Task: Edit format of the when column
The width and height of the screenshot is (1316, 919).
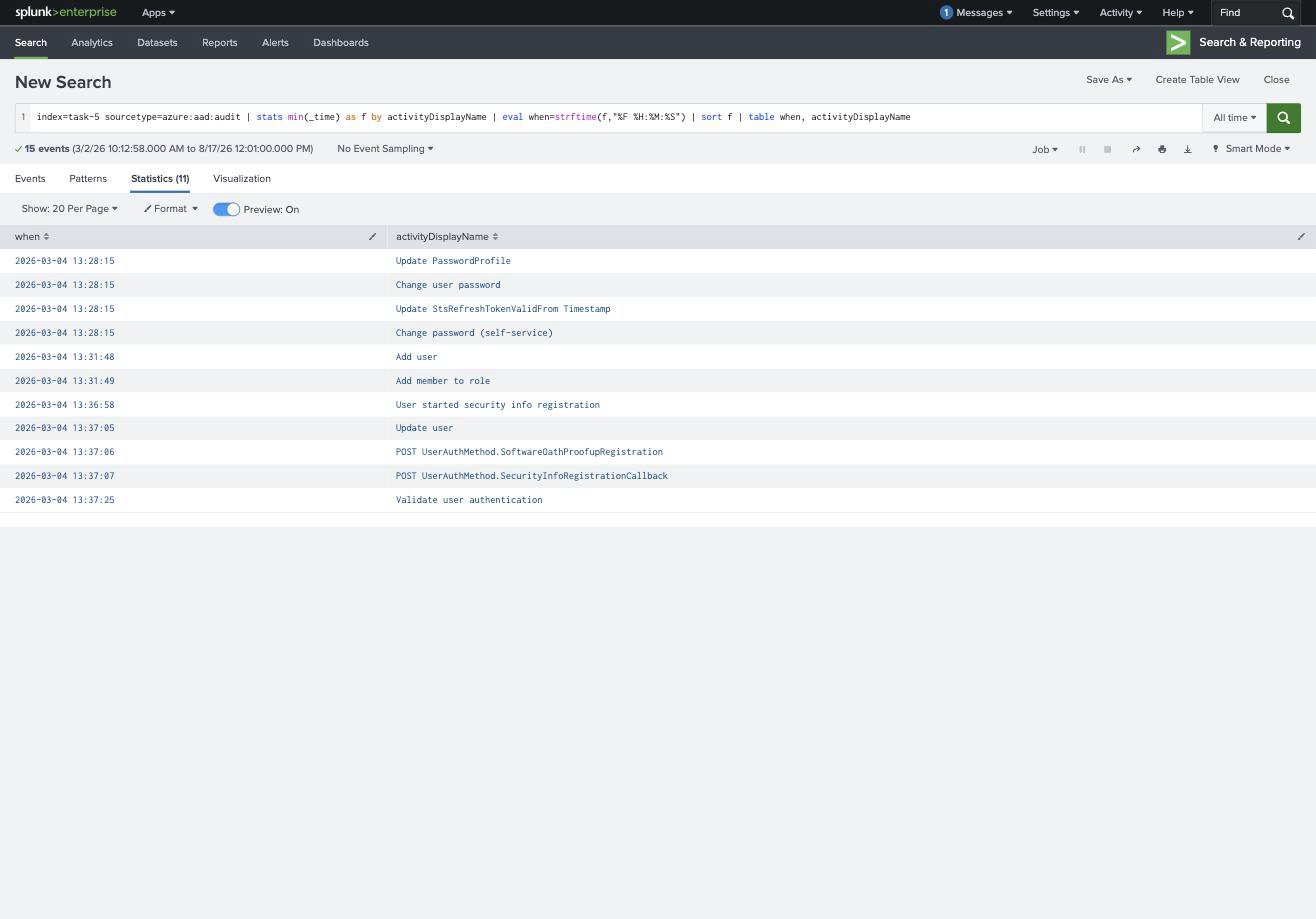Action: 372,237
